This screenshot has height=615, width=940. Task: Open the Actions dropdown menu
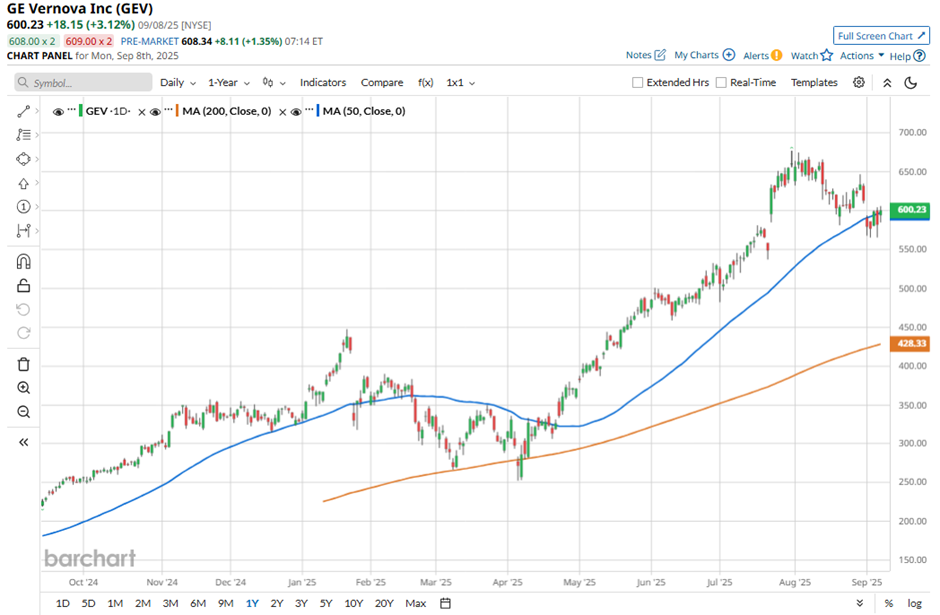coord(862,56)
